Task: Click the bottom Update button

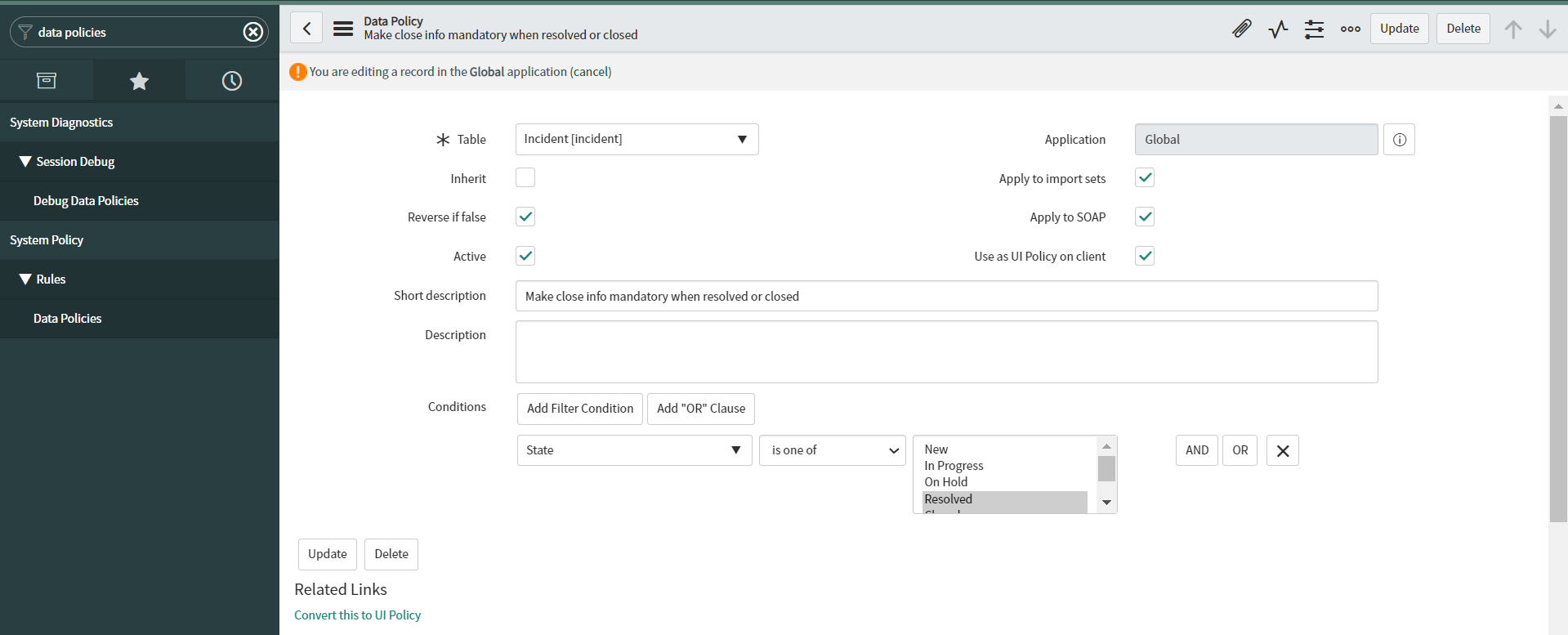Action: pyautogui.click(x=328, y=554)
